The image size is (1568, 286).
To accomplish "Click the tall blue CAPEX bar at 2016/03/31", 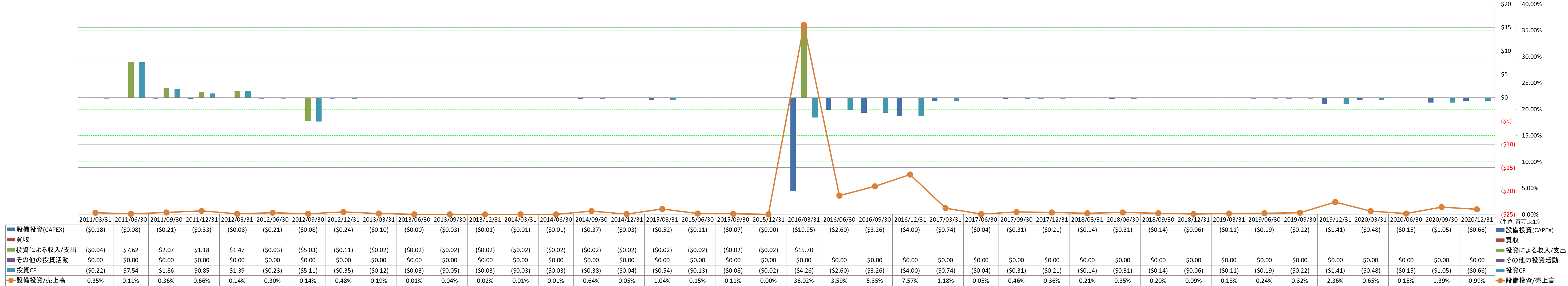I will (x=793, y=144).
